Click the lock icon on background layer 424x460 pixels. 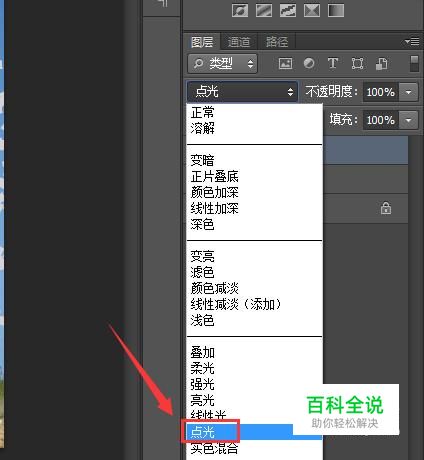click(386, 208)
